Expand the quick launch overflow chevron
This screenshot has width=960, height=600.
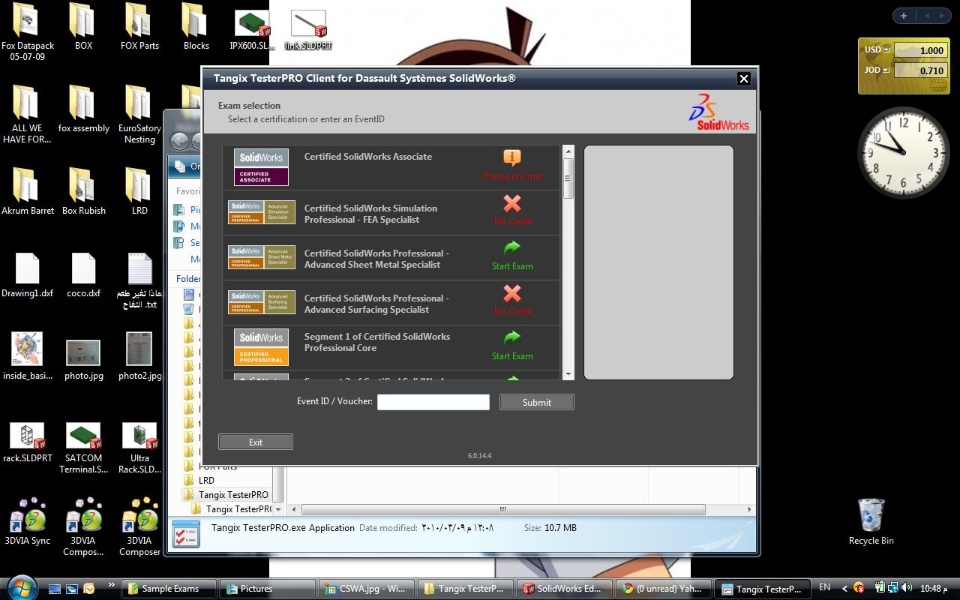pyautogui.click(x=111, y=584)
